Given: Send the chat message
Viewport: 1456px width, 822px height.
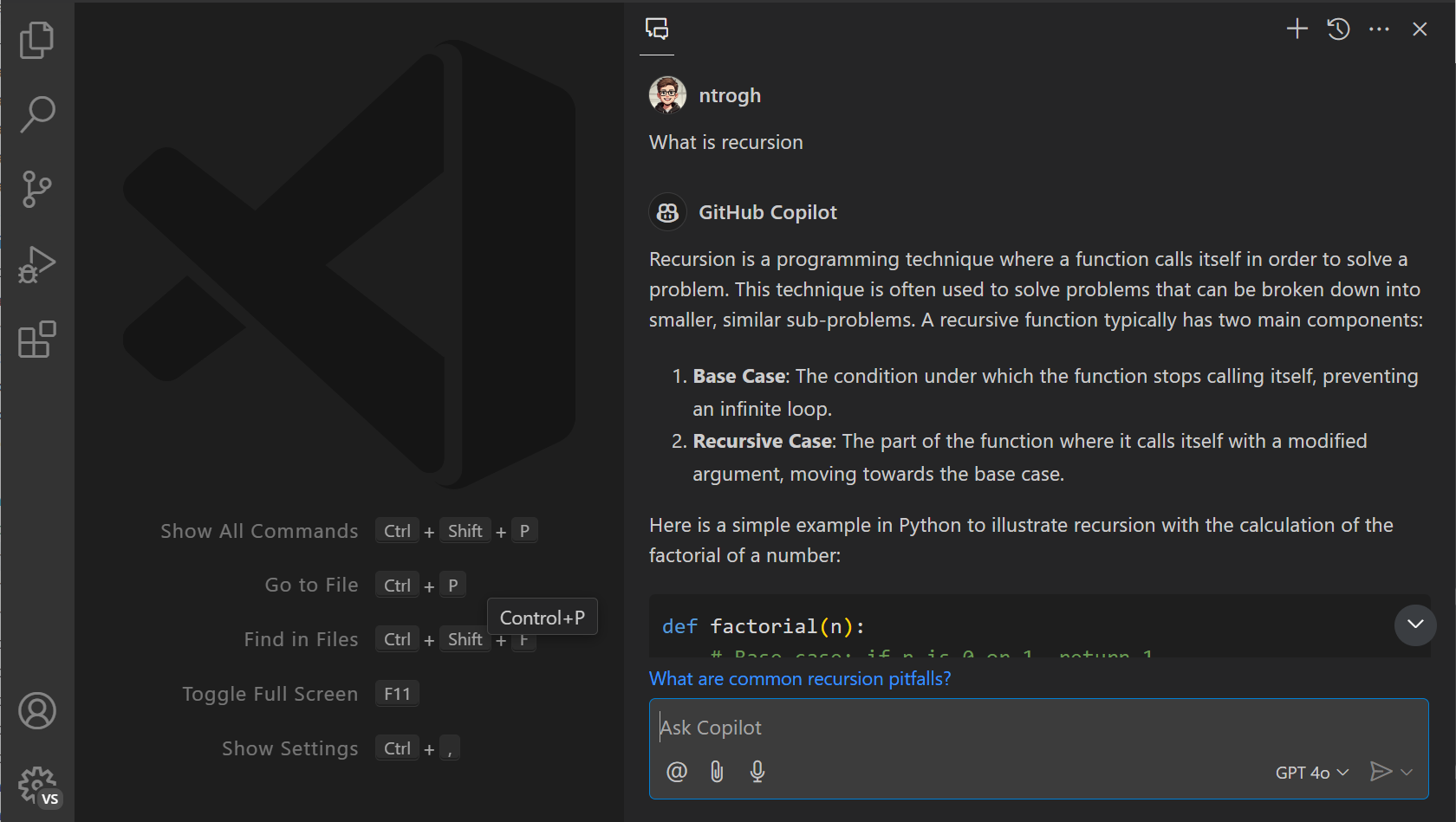Looking at the screenshot, I should (1381, 772).
